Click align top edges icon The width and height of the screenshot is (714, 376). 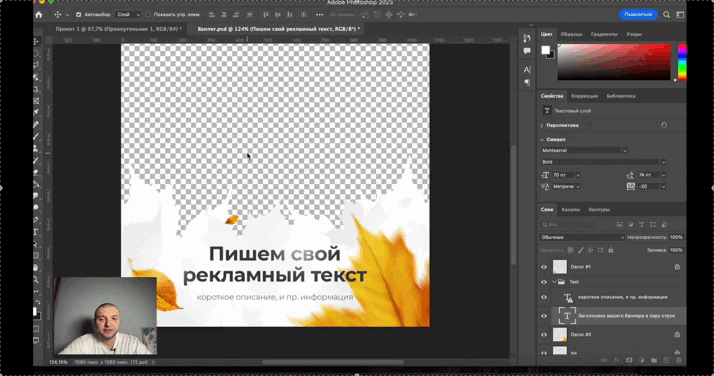[266, 15]
